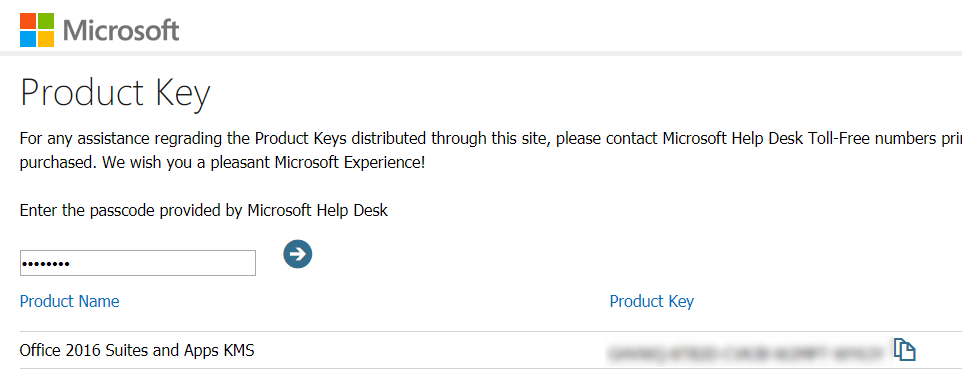The height and width of the screenshot is (378, 962).
Task: Click the 'Enter the passcode provided' label
Action: pos(204,211)
